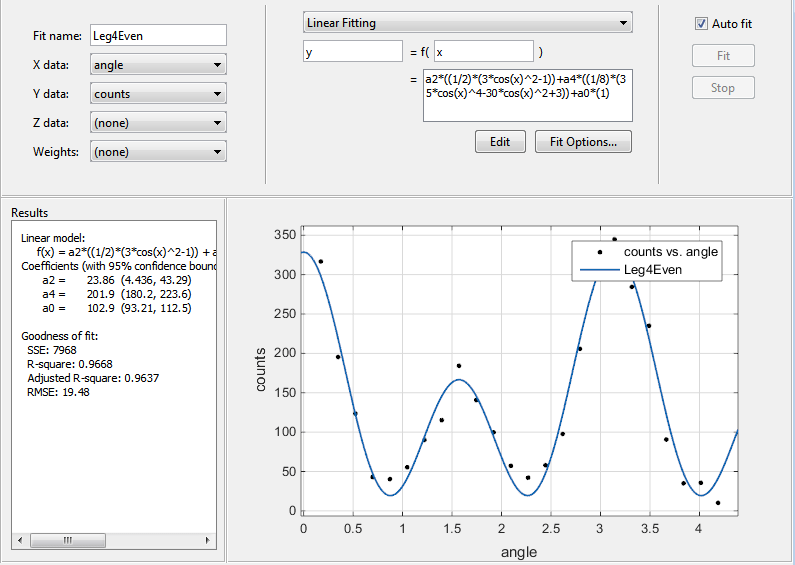Click the Stop button
795x565 pixels.
pyautogui.click(x=723, y=88)
